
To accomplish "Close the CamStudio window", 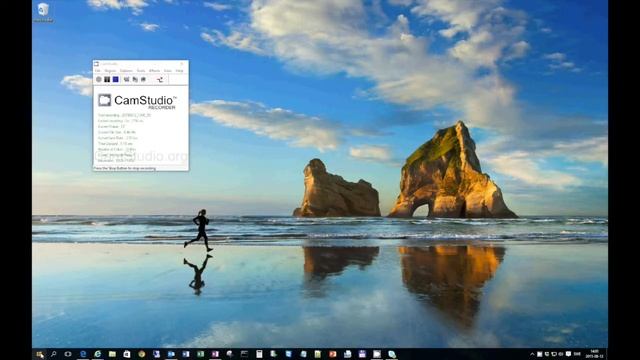I will tap(182, 64).
